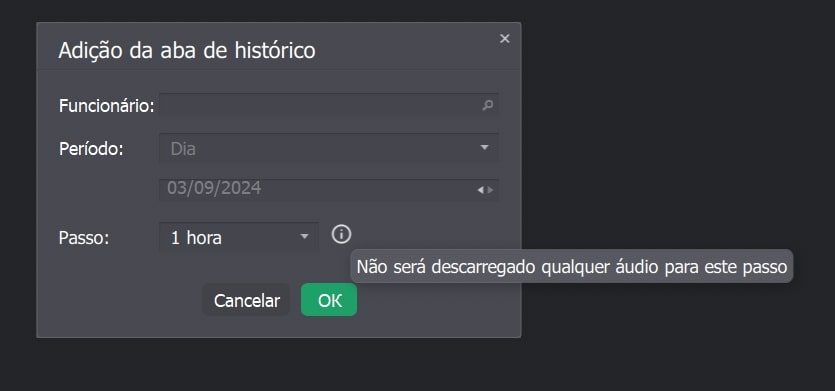Click the info icon beside the Passo dropdown
This screenshot has width=835, height=391.
coord(341,234)
